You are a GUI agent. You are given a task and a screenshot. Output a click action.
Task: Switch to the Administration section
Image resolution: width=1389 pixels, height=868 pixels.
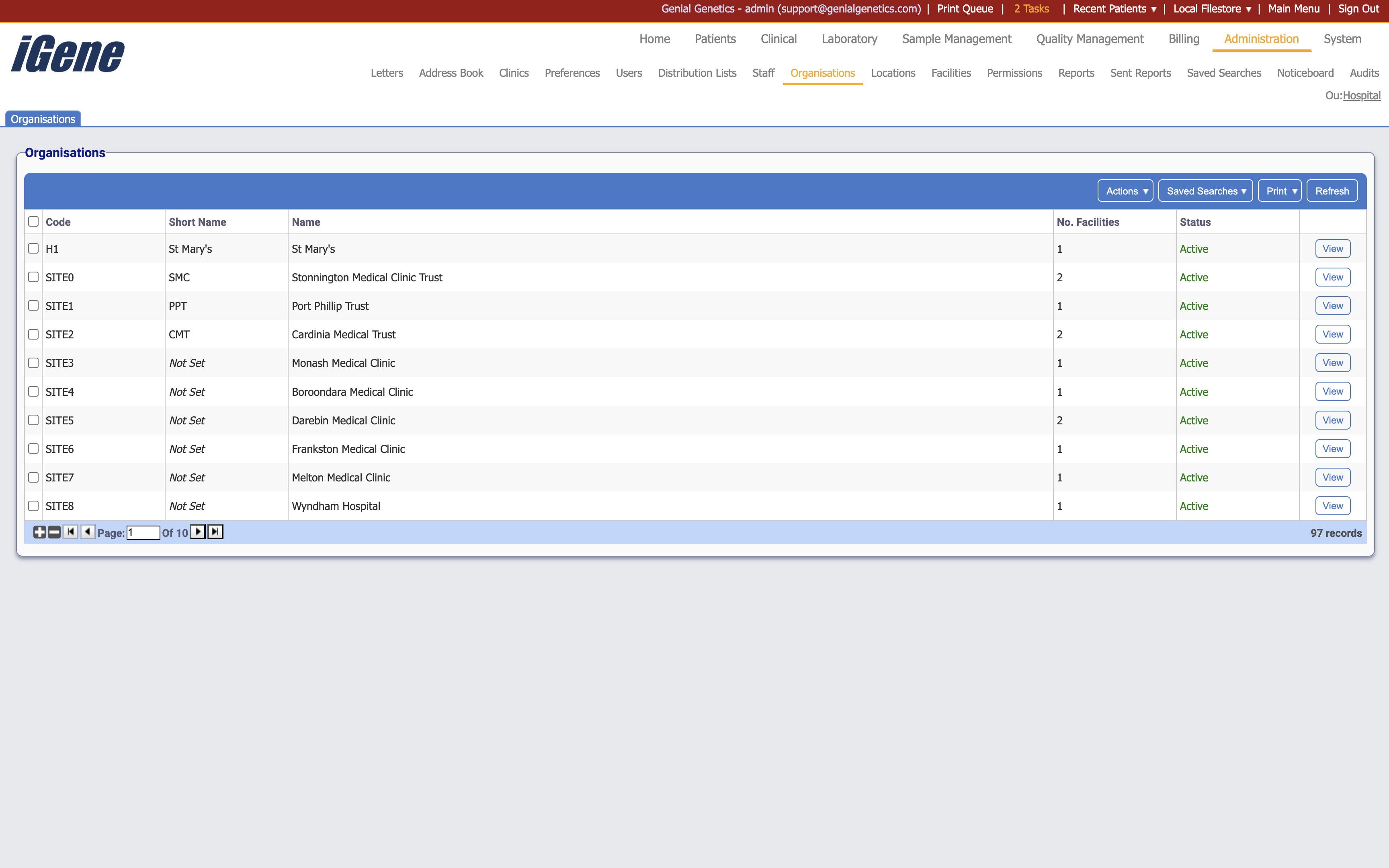(x=1260, y=39)
